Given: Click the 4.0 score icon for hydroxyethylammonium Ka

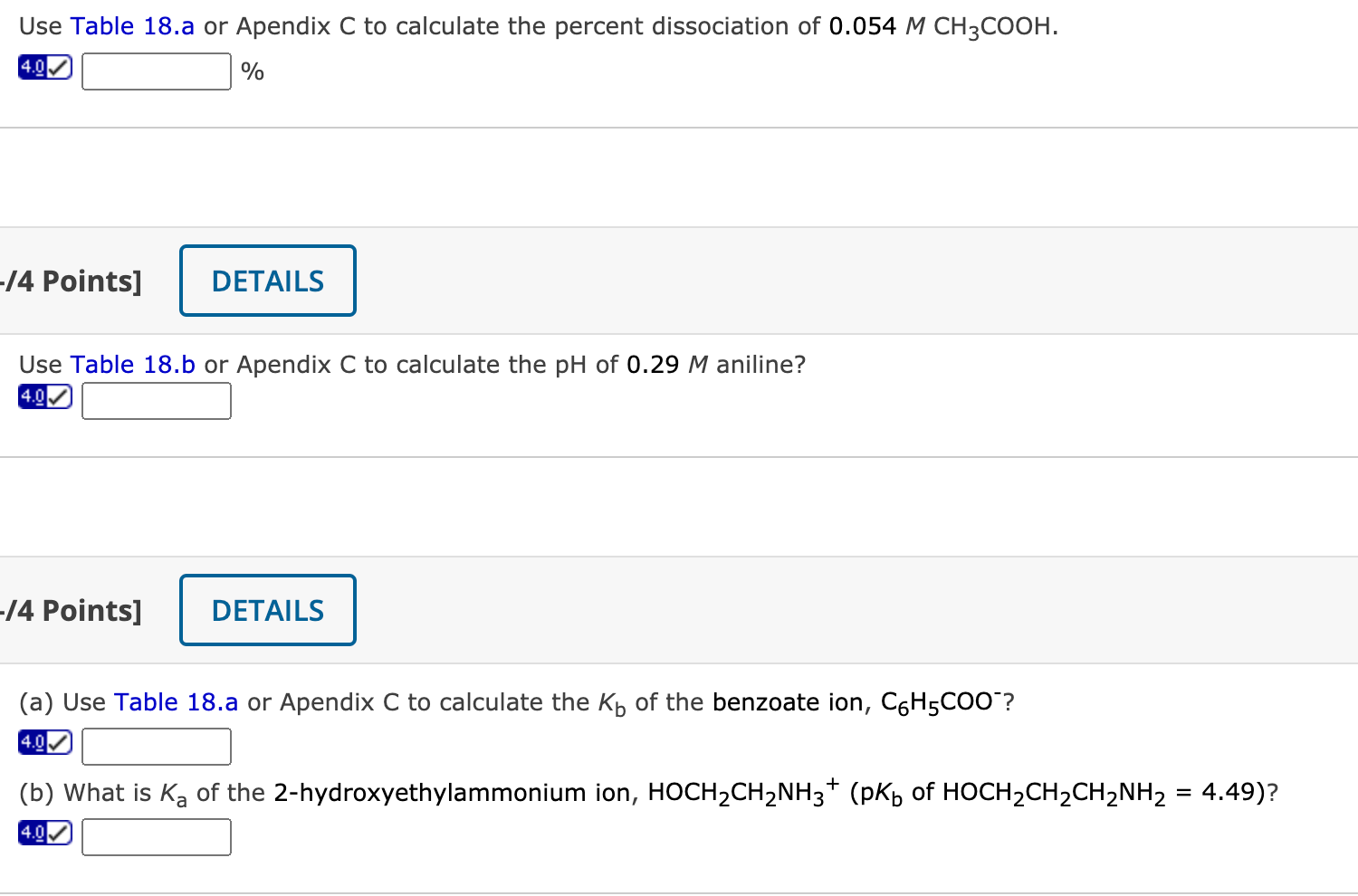Looking at the screenshot, I should 45,833.
